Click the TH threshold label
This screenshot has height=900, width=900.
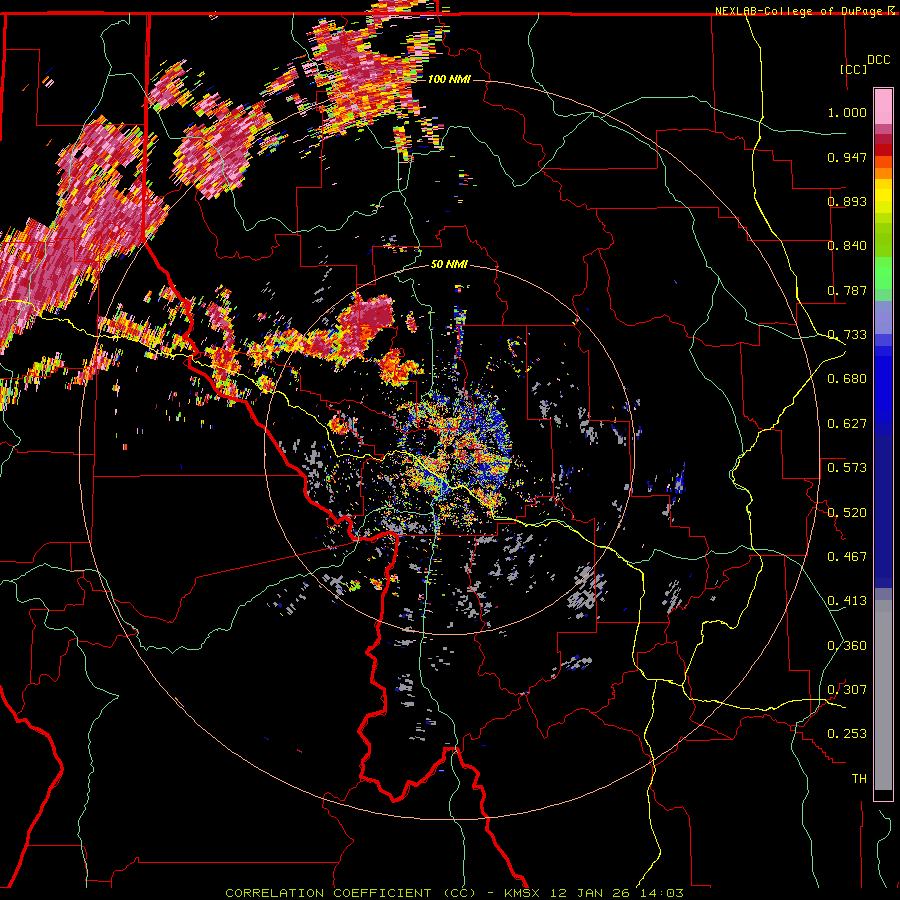tap(859, 779)
